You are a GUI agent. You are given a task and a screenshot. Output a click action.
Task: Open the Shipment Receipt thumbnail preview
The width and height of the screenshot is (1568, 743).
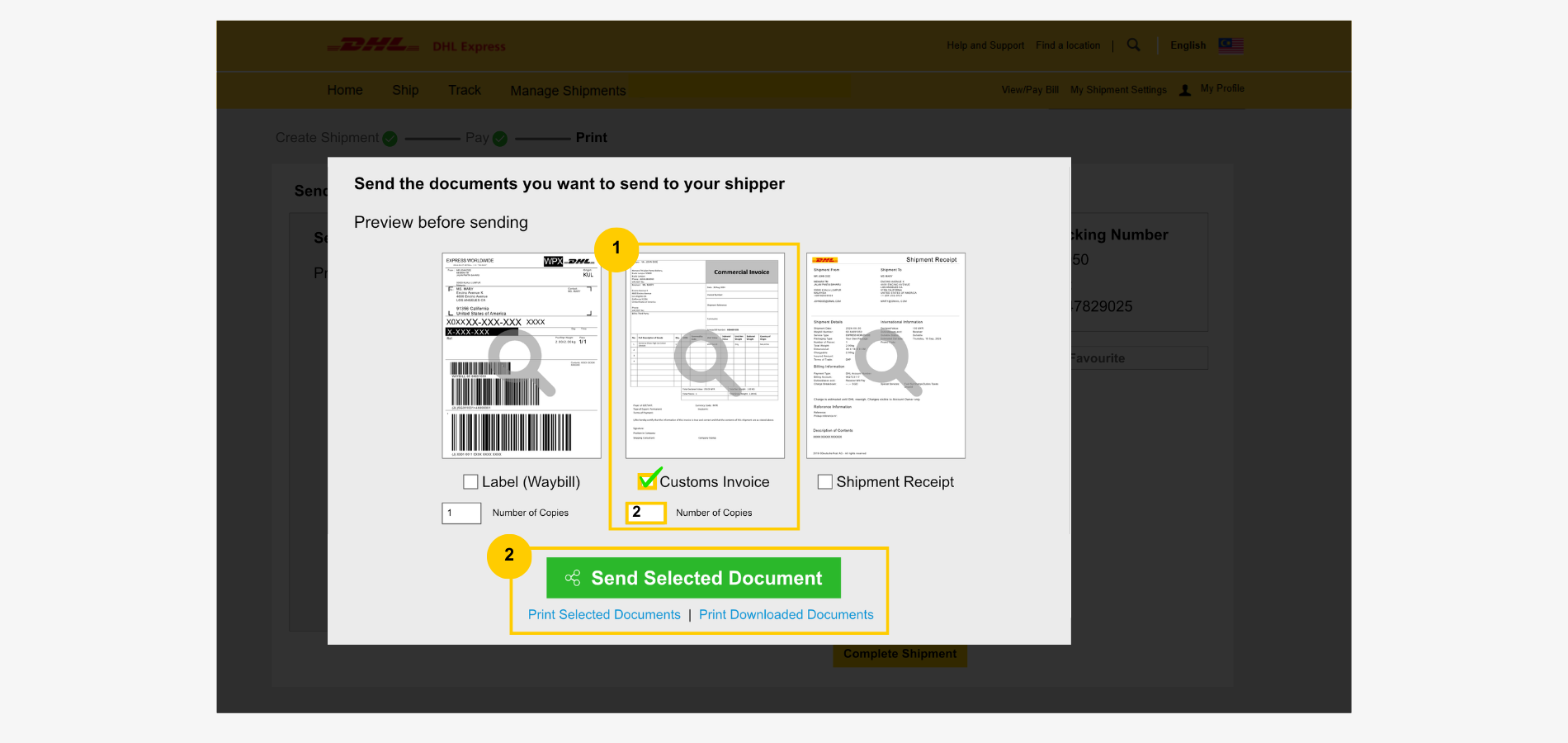[886, 356]
